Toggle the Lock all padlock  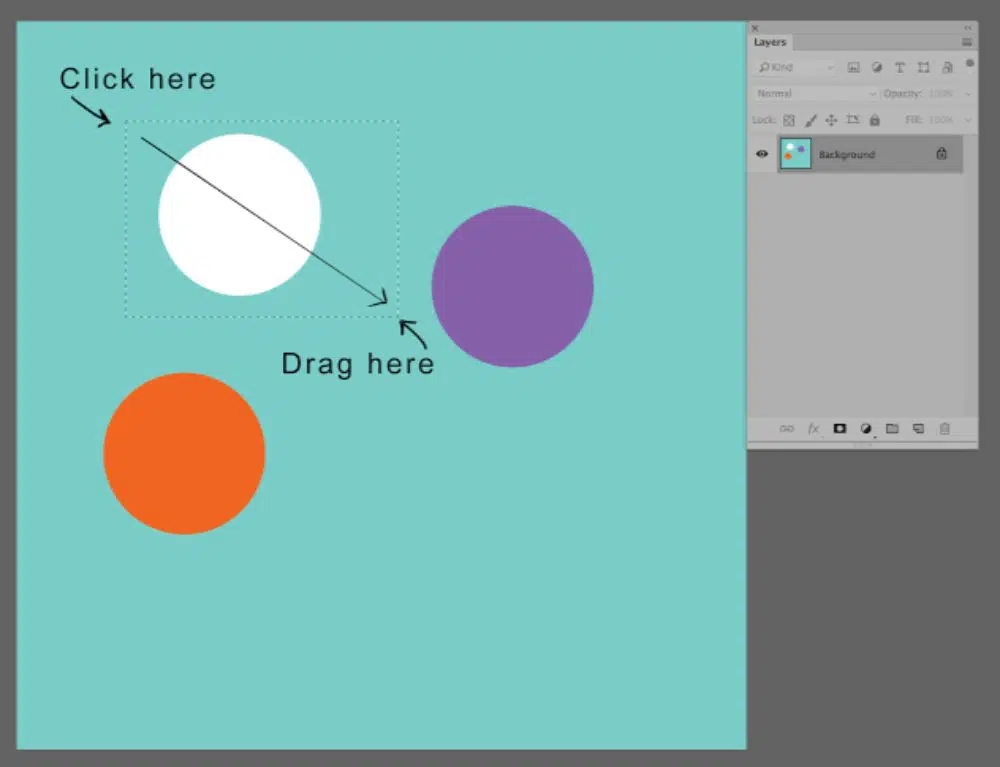pyautogui.click(x=875, y=120)
